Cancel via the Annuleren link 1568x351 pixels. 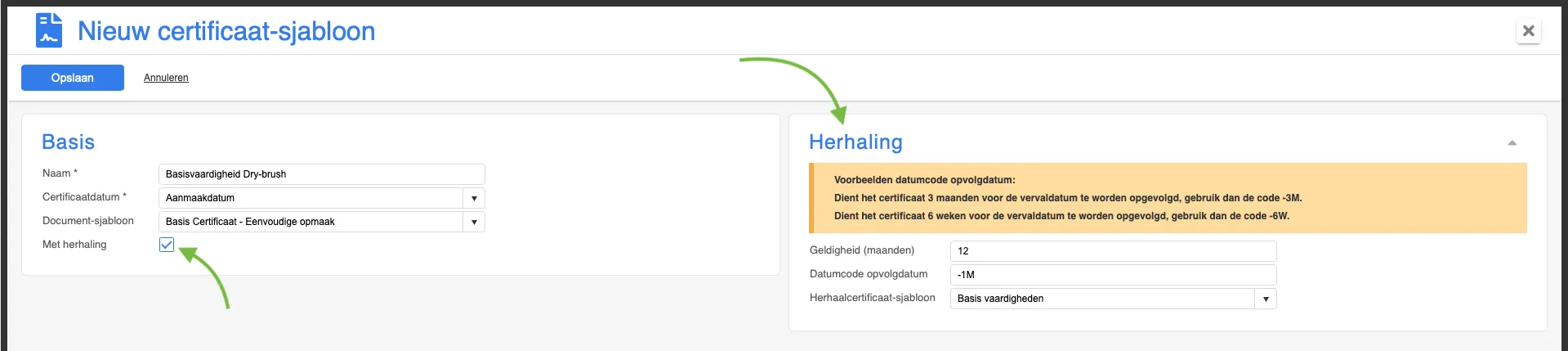(x=166, y=78)
